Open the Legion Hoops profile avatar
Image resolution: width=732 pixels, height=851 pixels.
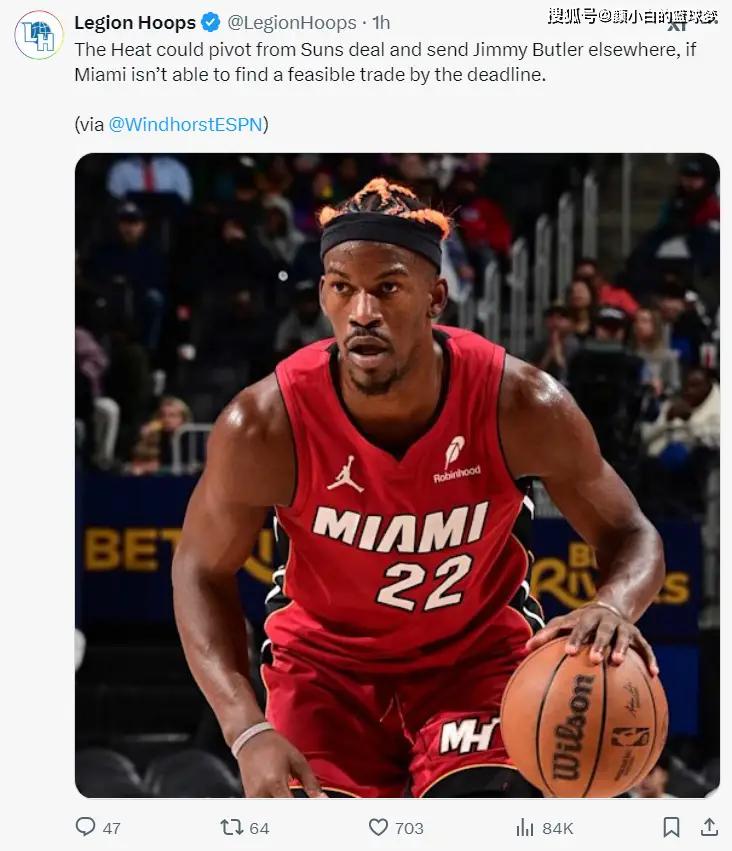click(39, 35)
